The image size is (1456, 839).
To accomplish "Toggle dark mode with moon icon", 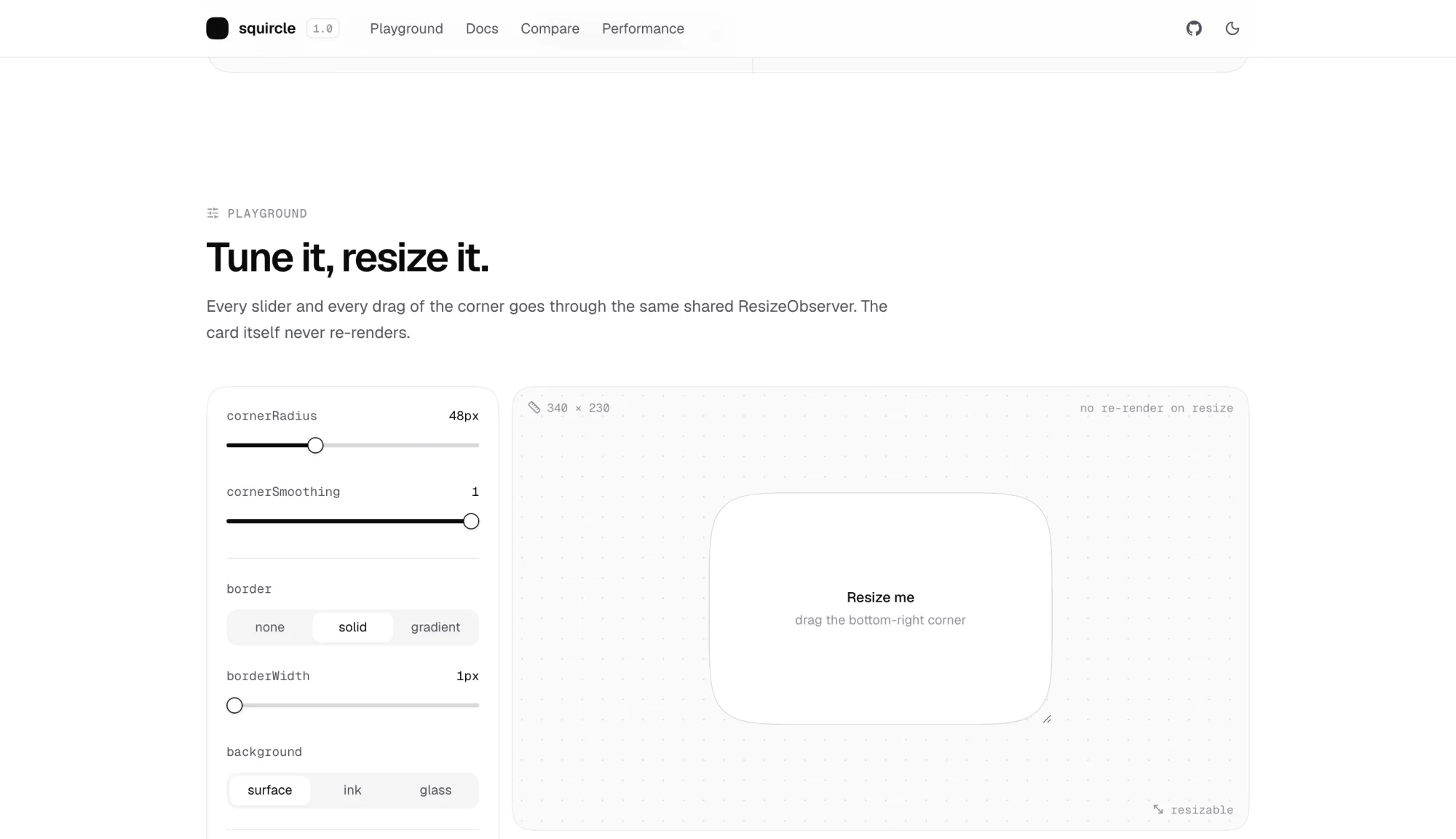I will [1233, 28].
